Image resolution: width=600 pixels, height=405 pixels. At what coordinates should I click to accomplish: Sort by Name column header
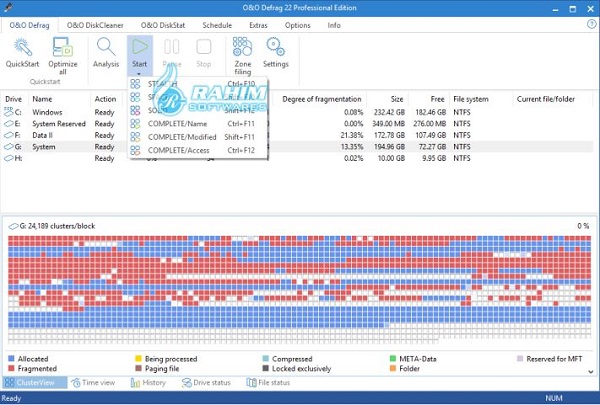(42, 99)
